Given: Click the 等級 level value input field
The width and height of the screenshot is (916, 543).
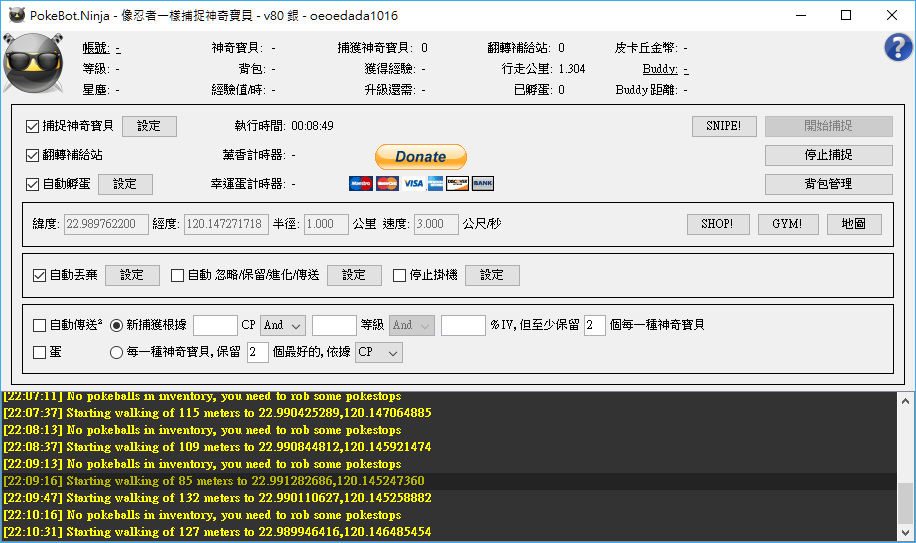Looking at the screenshot, I should click(334, 325).
